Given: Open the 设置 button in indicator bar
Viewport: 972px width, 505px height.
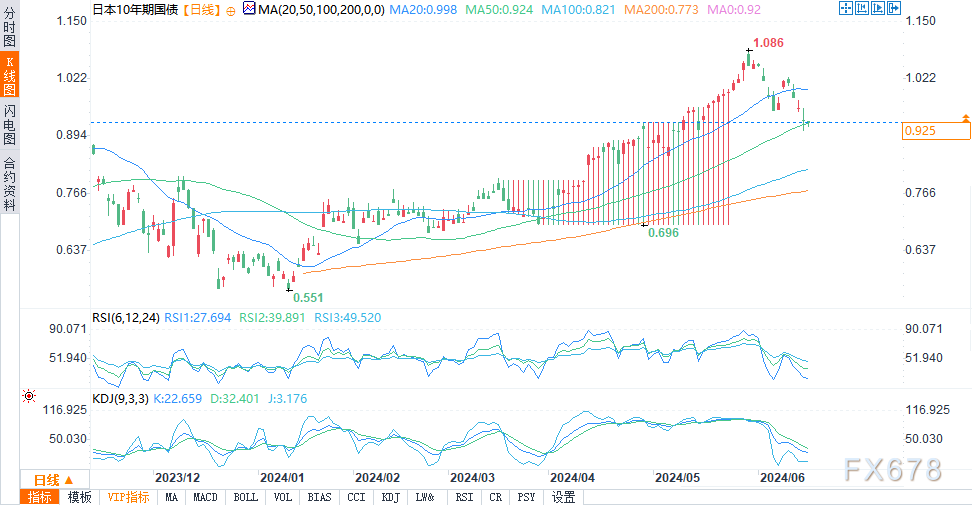Looking at the screenshot, I should pos(564,497).
